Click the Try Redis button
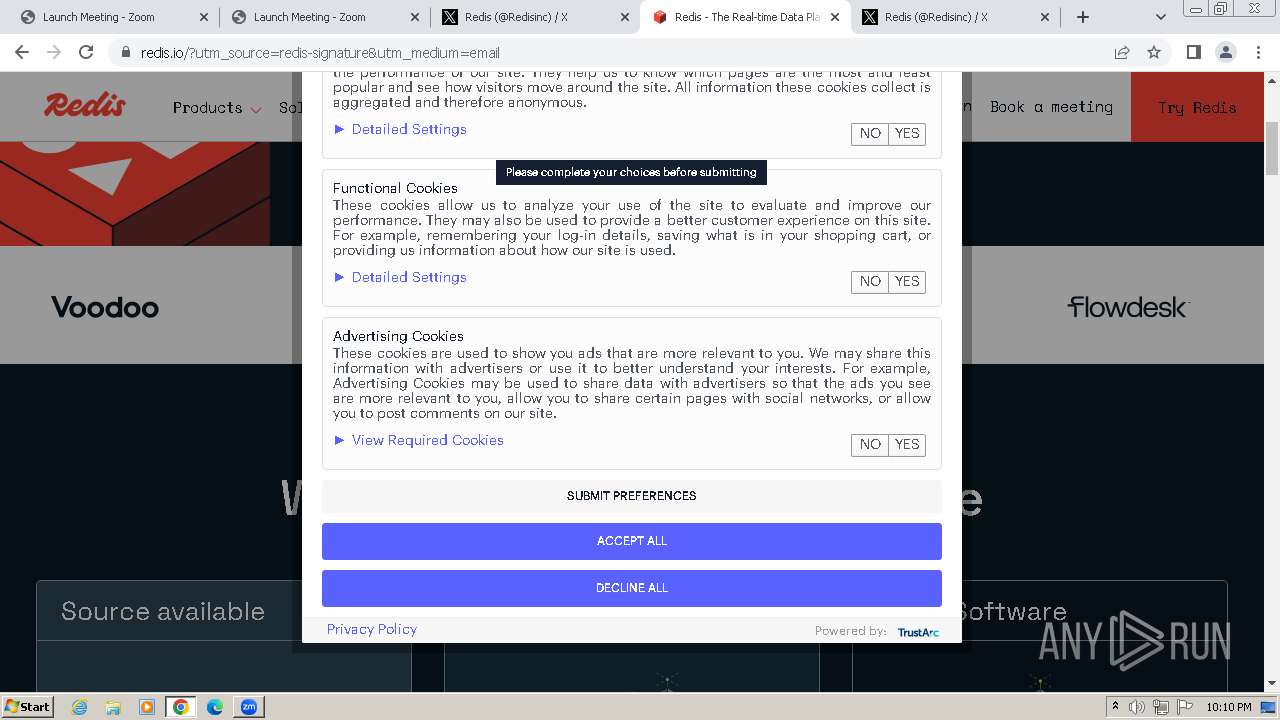The height and width of the screenshot is (720, 1280). click(x=1197, y=107)
